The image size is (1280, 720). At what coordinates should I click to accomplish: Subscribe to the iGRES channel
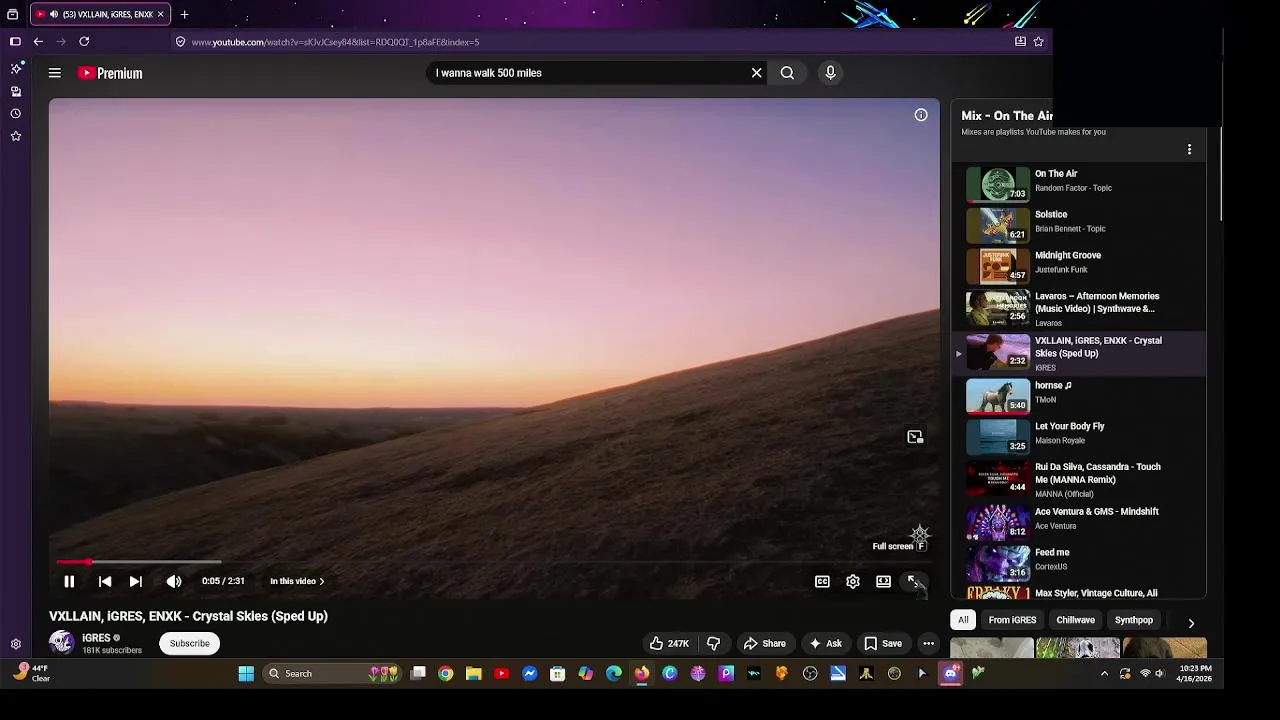tap(190, 644)
